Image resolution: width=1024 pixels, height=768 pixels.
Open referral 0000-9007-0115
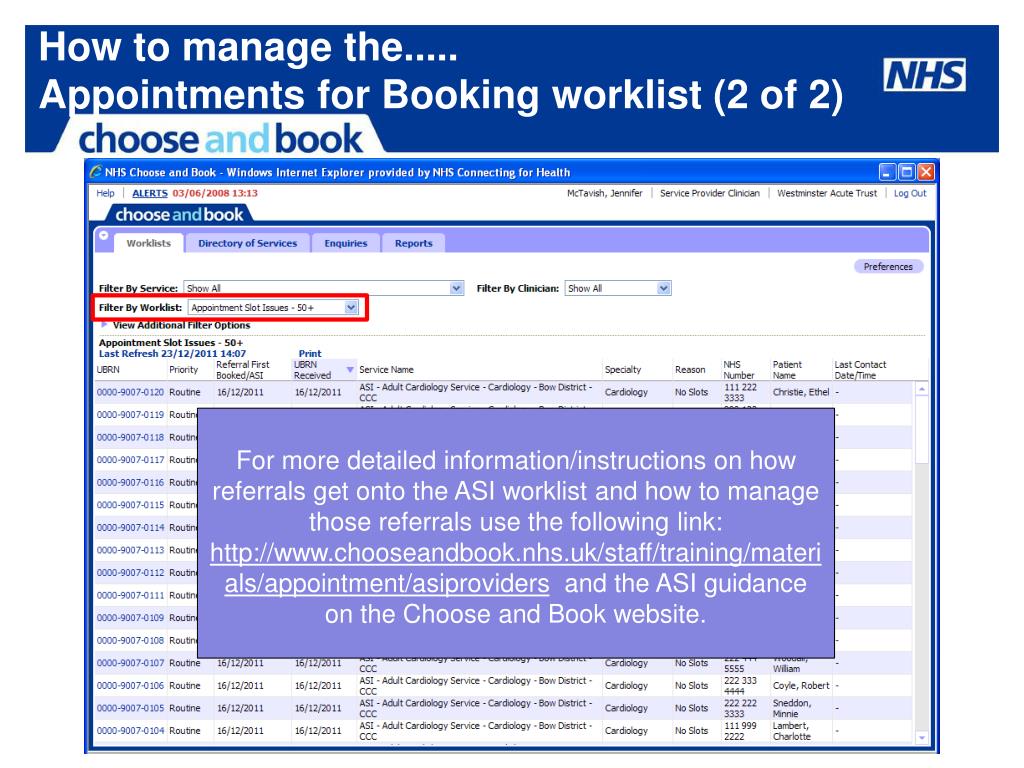[x=130, y=505]
